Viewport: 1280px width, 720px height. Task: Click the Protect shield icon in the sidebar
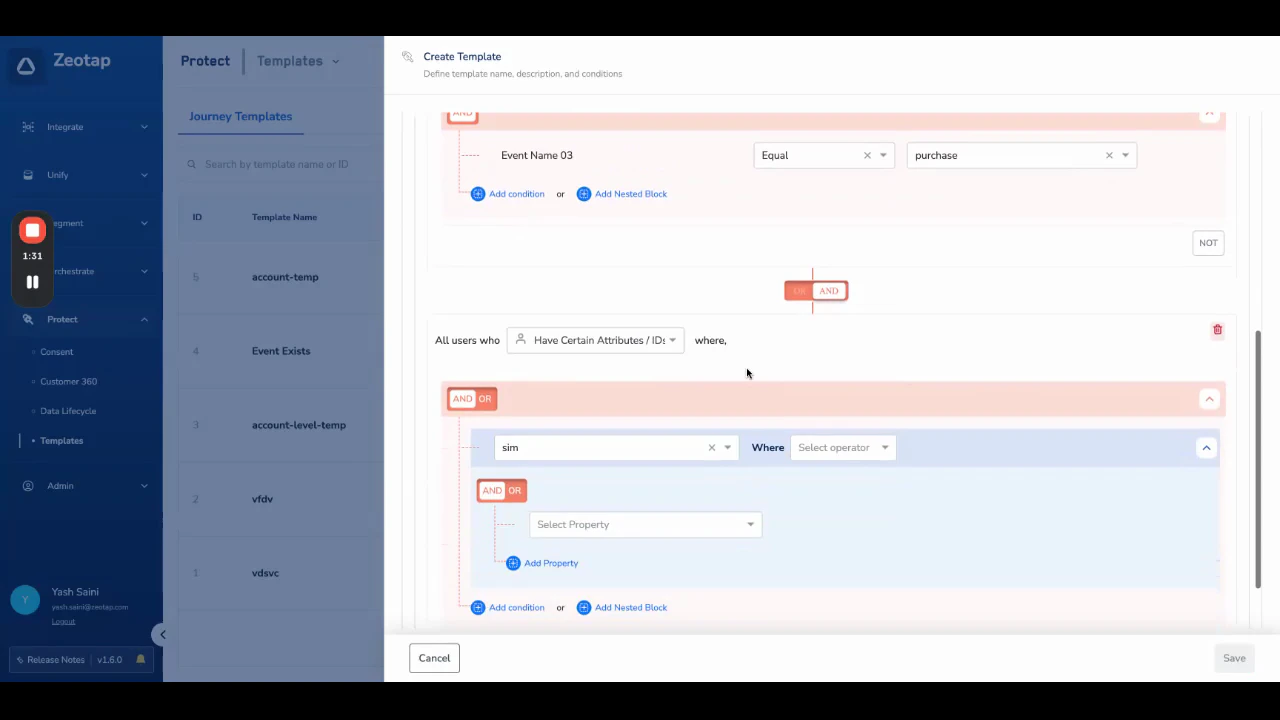coord(27,318)
